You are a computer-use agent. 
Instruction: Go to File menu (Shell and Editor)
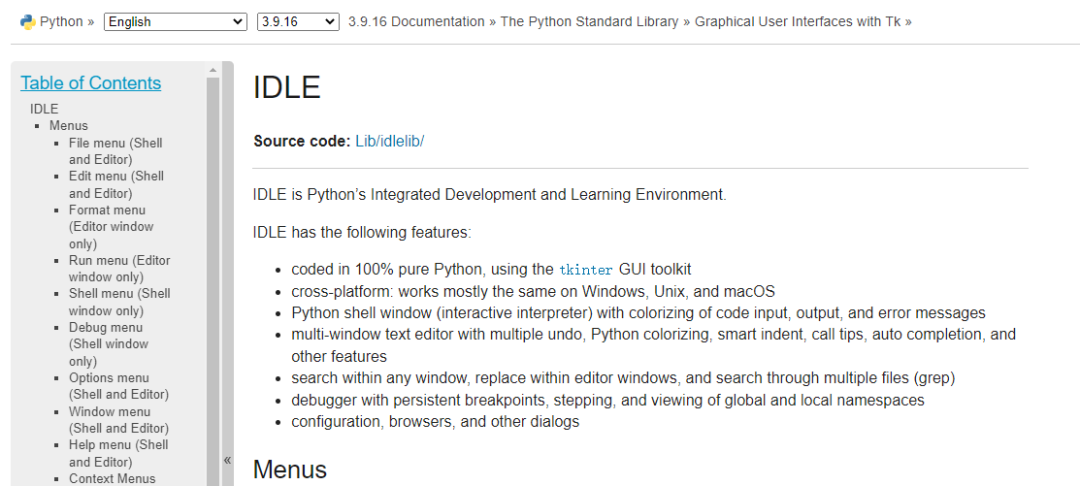click(x=116, y=151)
